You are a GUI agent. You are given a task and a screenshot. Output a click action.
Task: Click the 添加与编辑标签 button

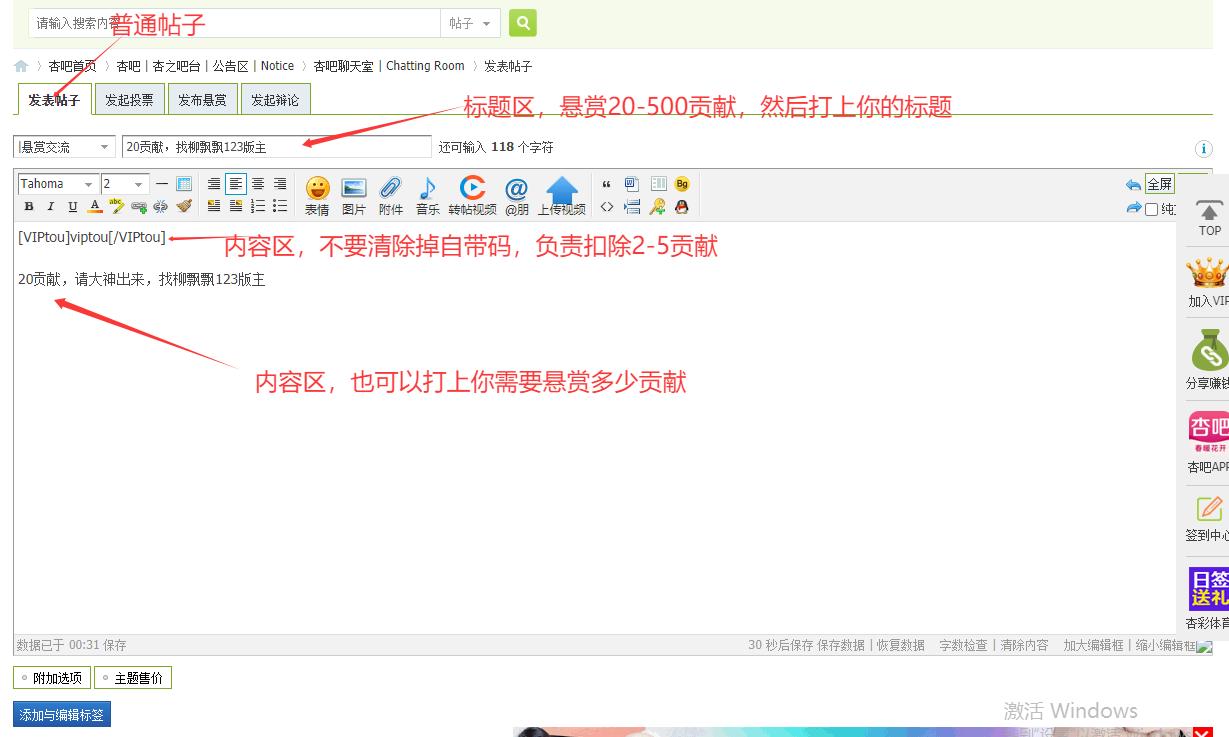(62, 715)
